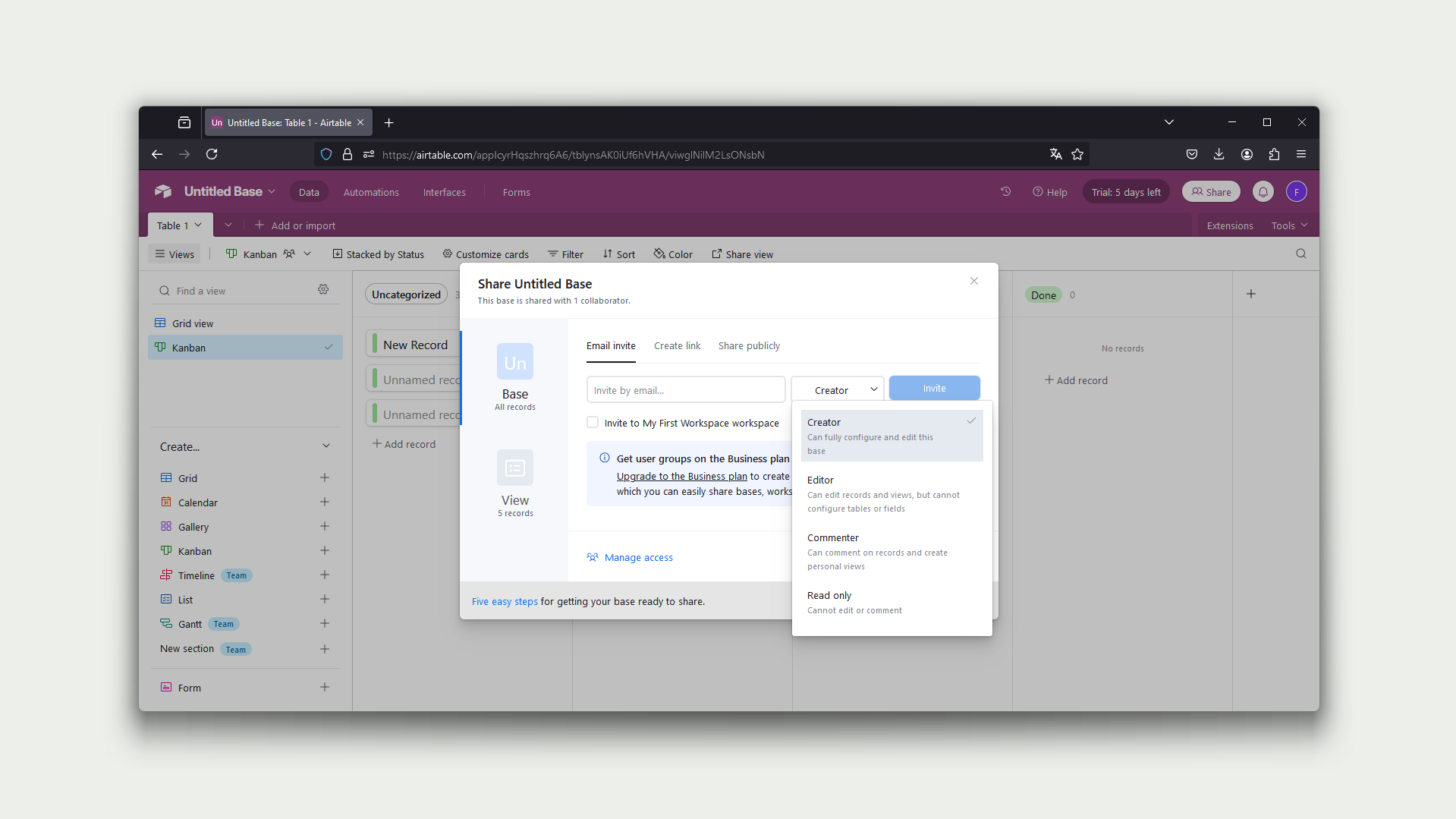Choose the Read only permission
This screenshot has width=1456, height=819.
click(x=892, y=603)
